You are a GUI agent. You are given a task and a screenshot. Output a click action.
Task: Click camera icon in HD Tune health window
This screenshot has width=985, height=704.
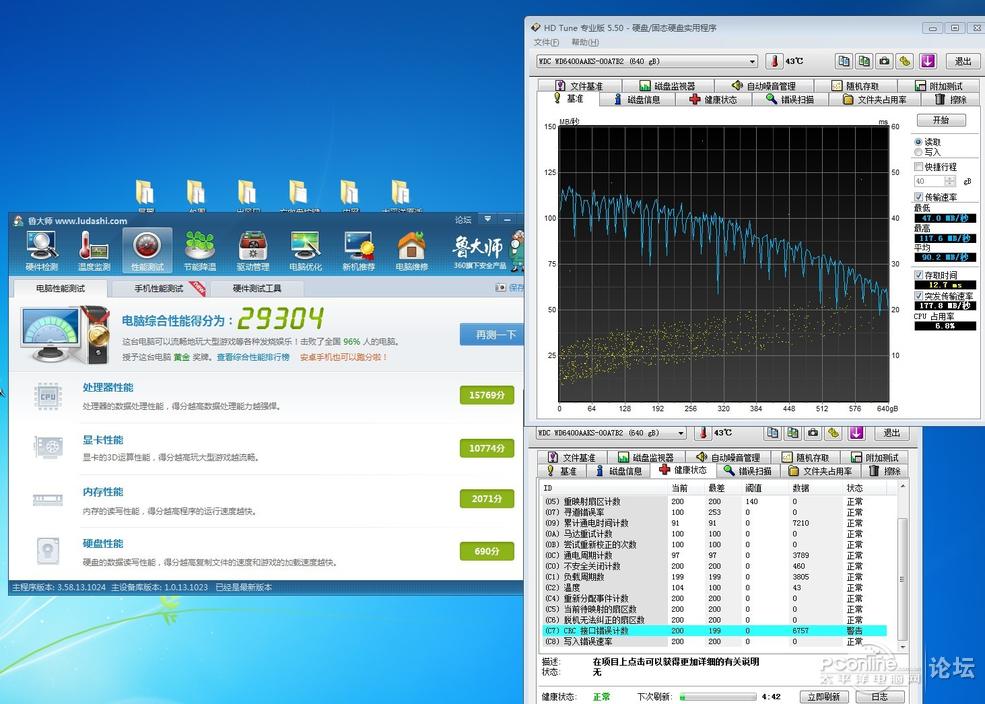coord(813,433)
